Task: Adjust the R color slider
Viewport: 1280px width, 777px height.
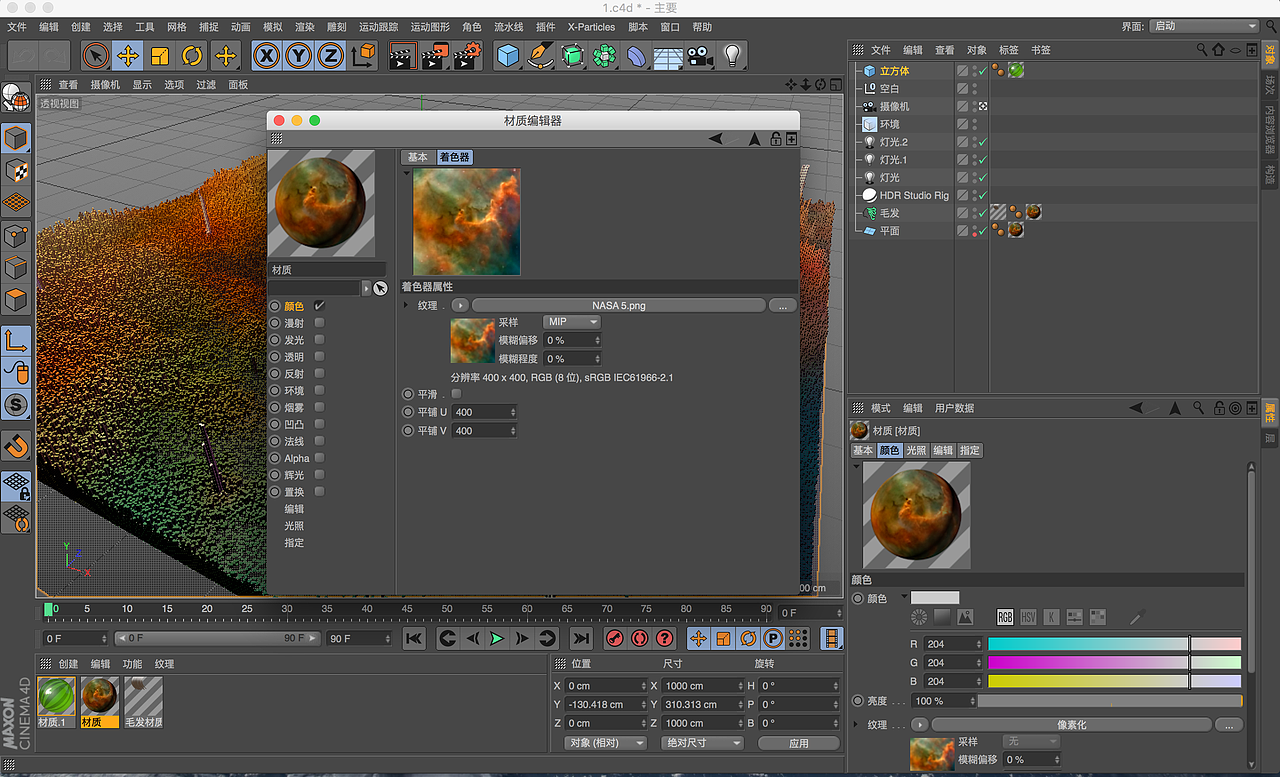Action: pyautogui.click(x=1114, y=644)
